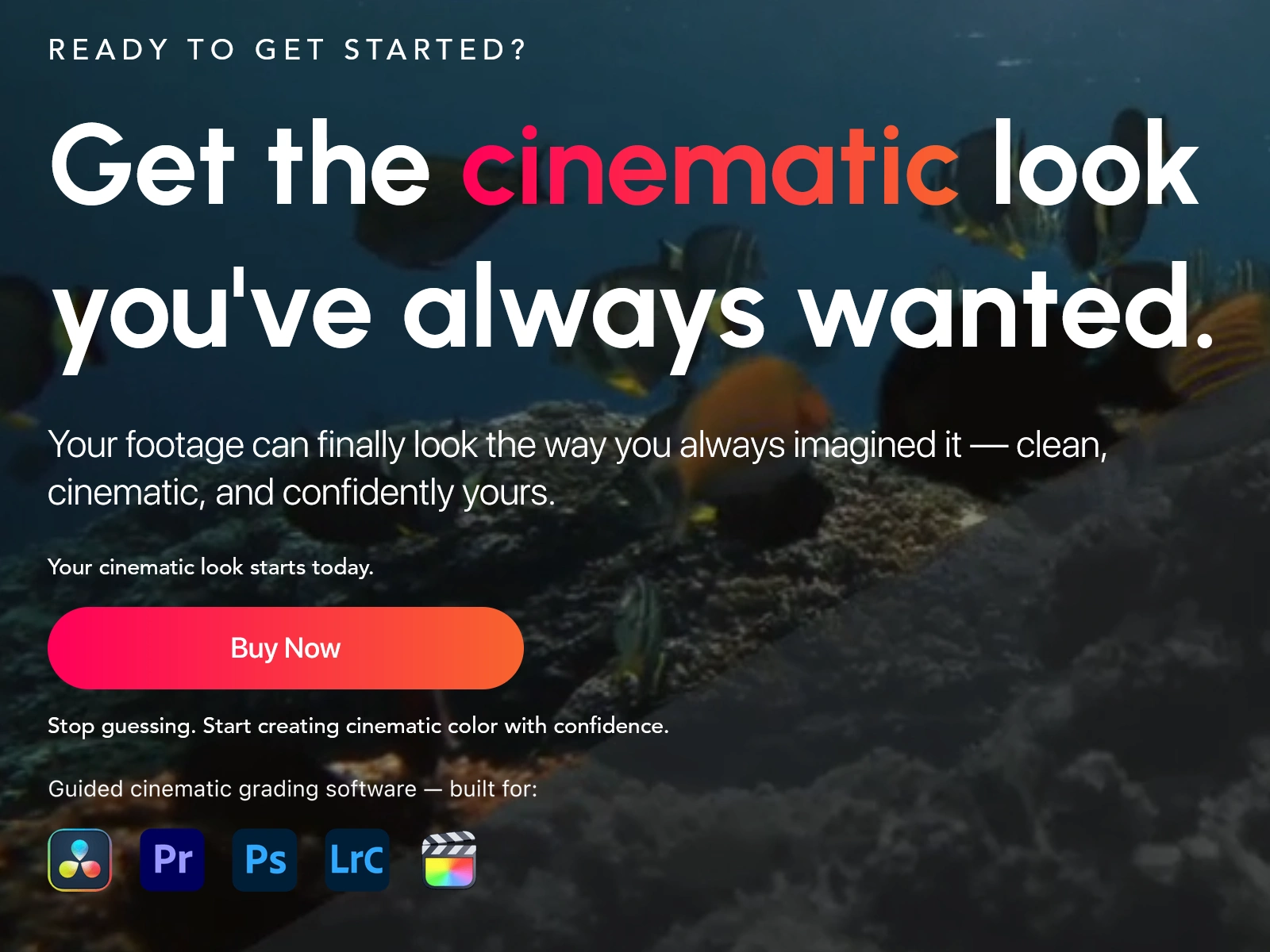Click the Buy Now button
Image resolution: width=1270 pixels, height=952 pixels.
click(x=286, y=648)
